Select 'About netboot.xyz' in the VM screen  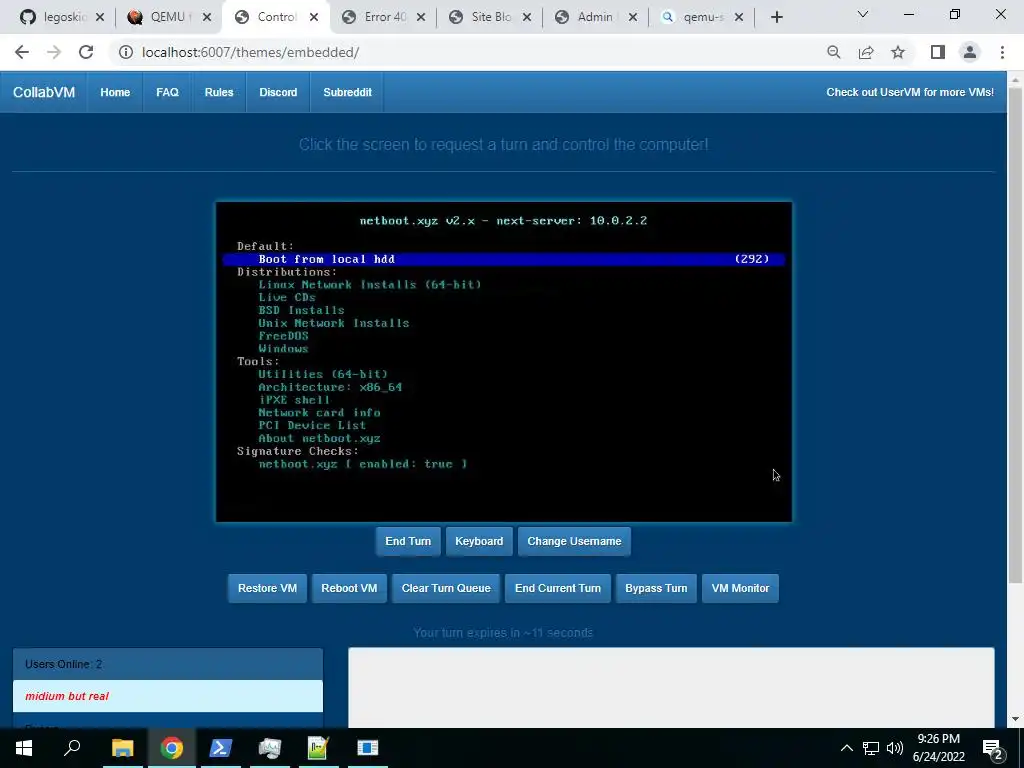pyautogui.click(x=319, y=438)
